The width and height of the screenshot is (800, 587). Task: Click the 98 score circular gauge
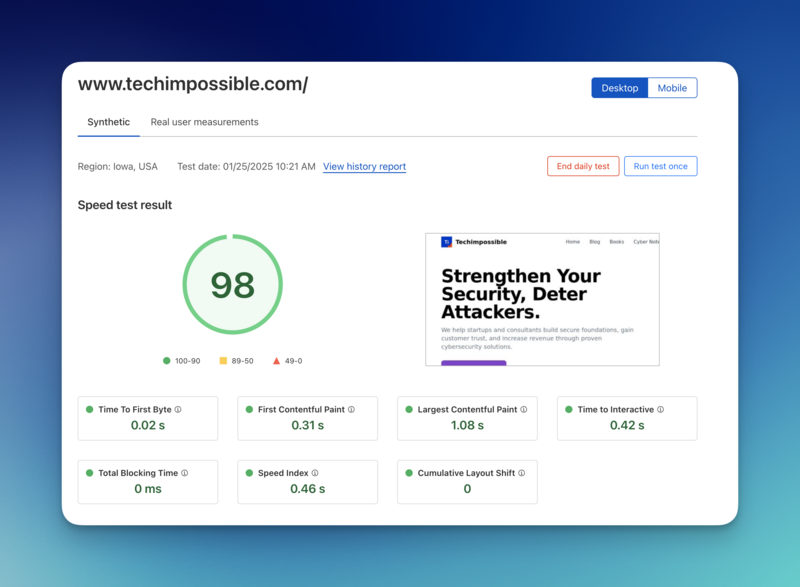tap(232, 285)
